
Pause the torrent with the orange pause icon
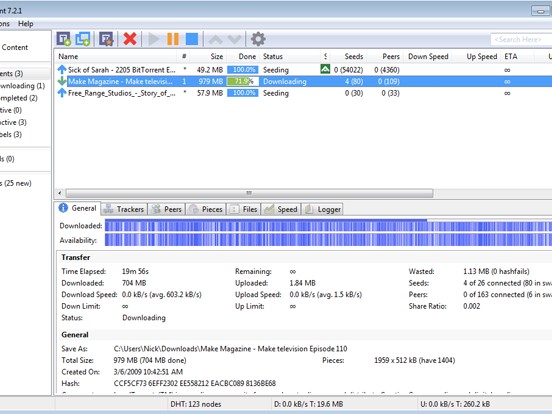point(173,39)
